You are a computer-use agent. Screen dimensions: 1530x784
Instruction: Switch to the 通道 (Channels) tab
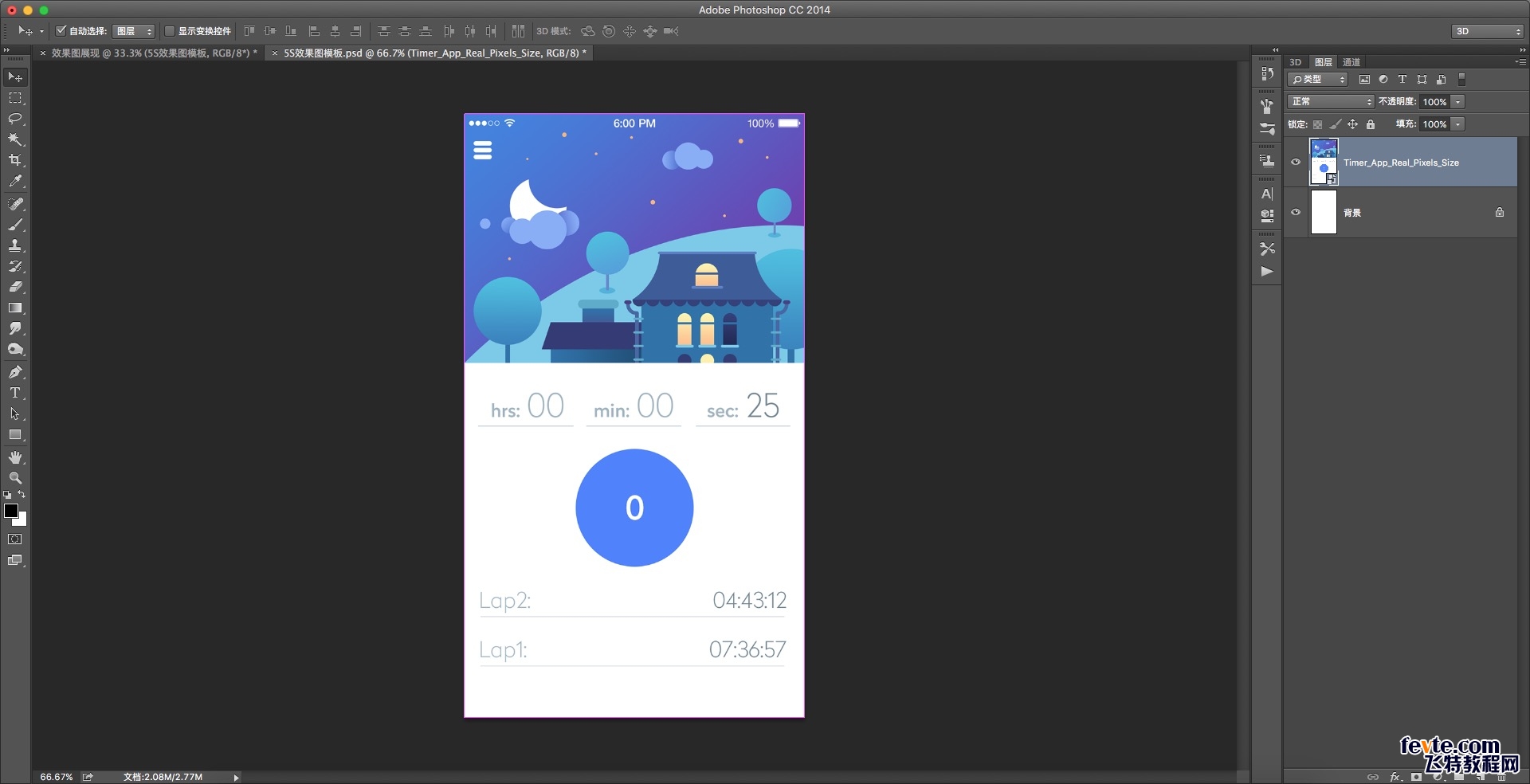pos(1351,62)
